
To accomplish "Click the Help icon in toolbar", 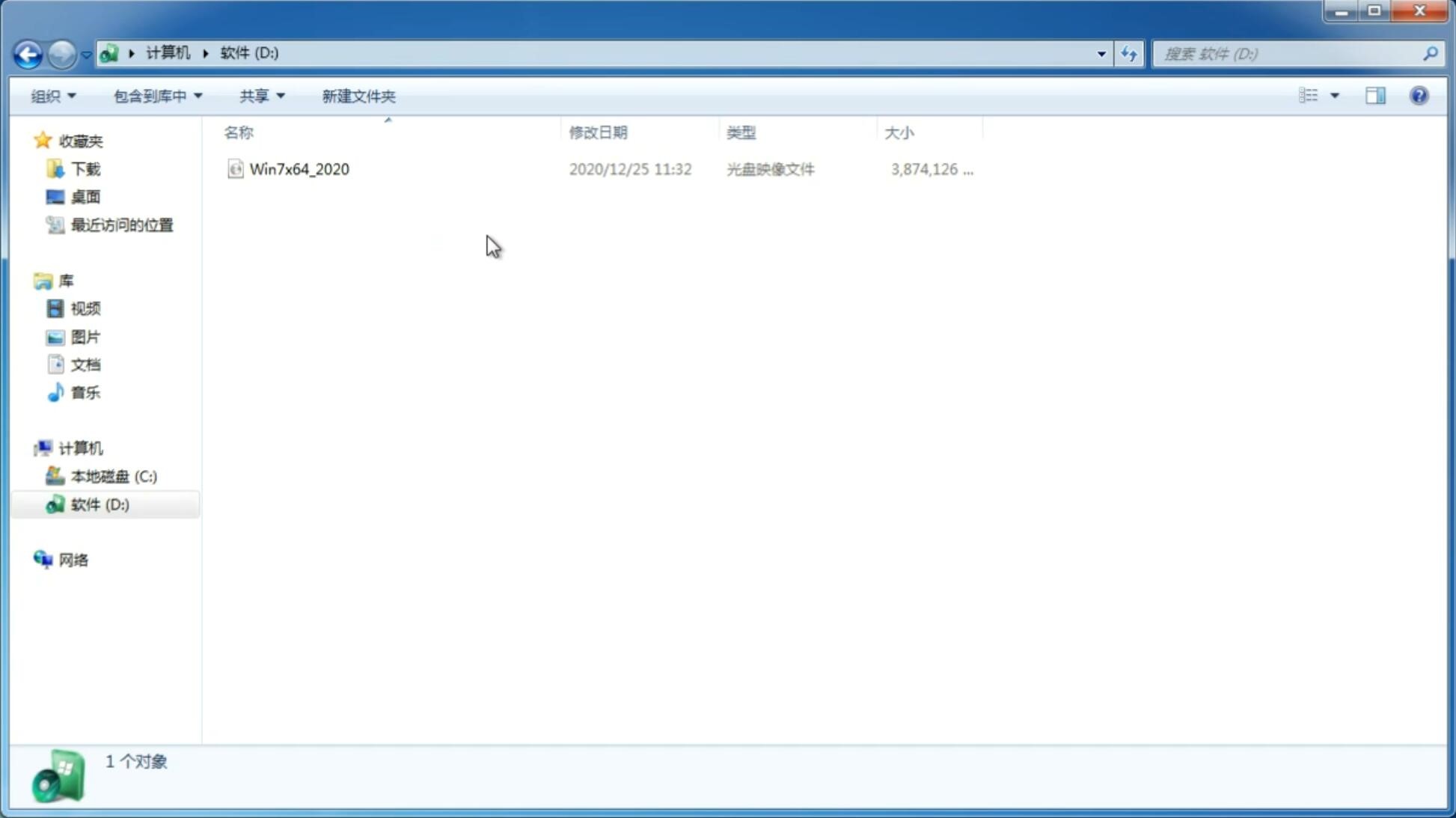I will pos(1420,95).
